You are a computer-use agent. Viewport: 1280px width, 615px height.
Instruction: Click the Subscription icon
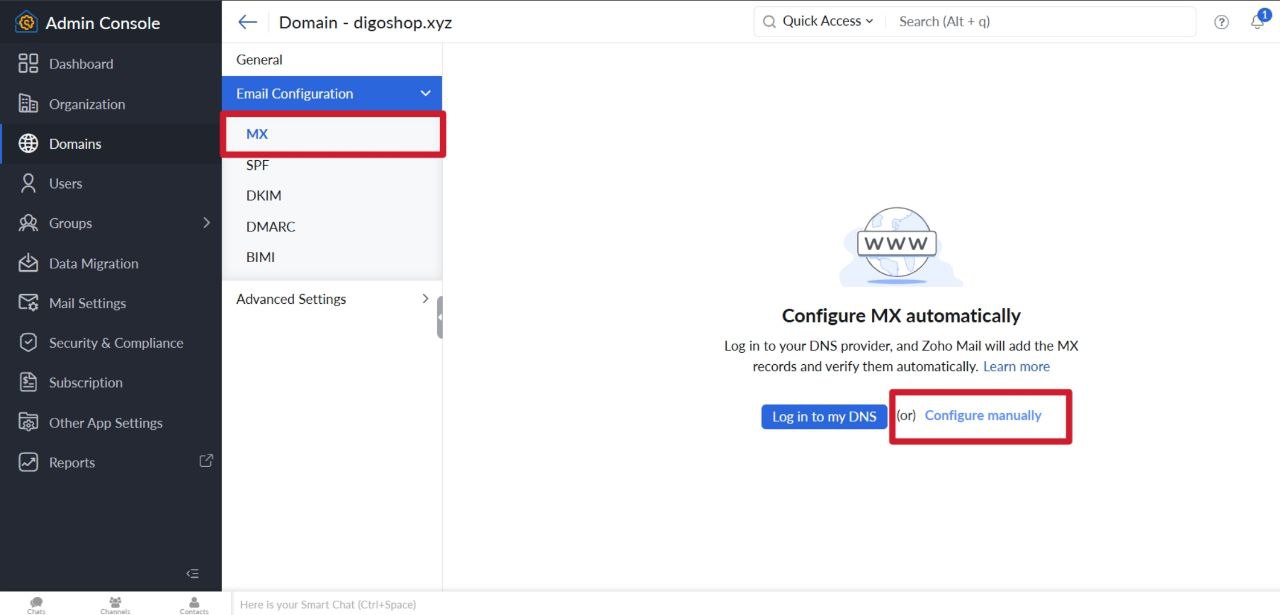[x=28, y=382]
